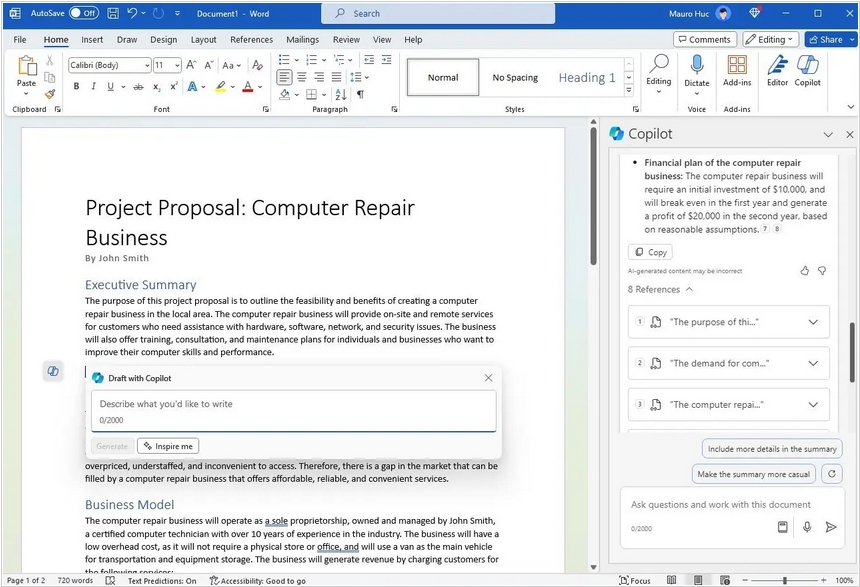Click the send arrow in Copilot chat
The width and height of the screenshot is (860, 587).
pos(830,527)
